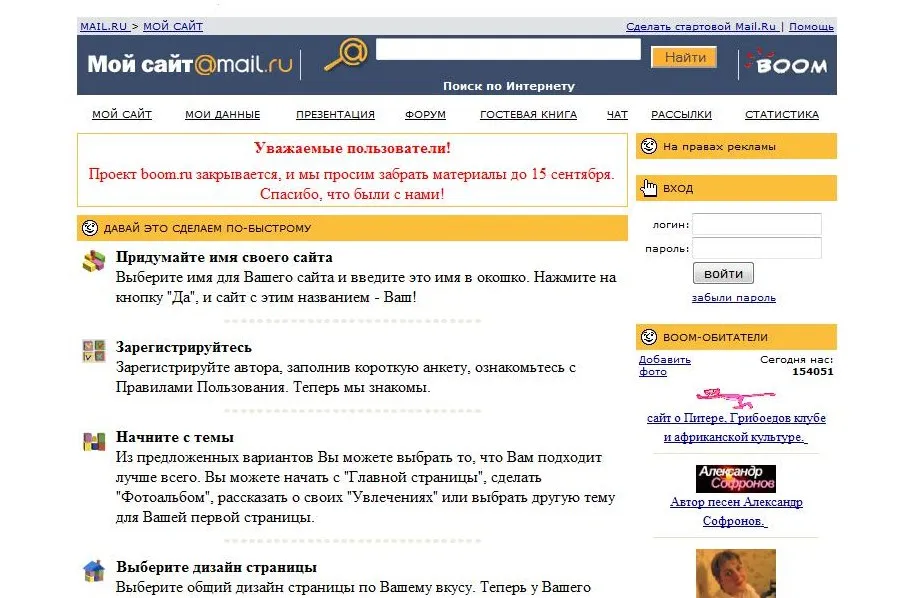Click the Уважаемые пользователи! heading

tap(352, 148)
